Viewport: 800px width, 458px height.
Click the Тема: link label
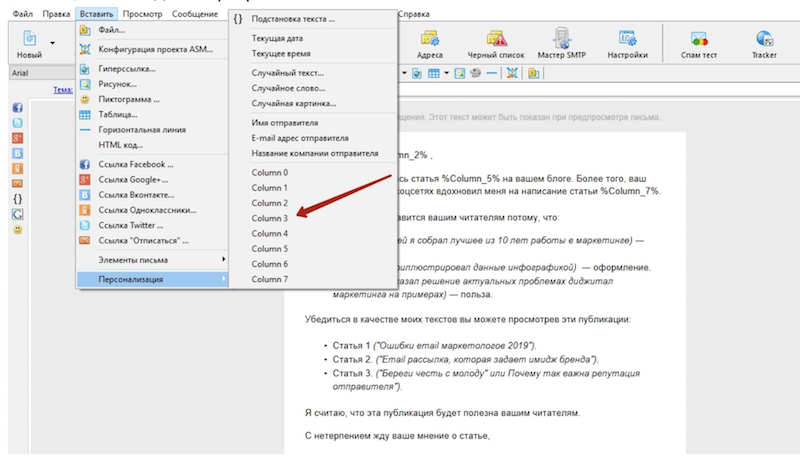point(63,90)
